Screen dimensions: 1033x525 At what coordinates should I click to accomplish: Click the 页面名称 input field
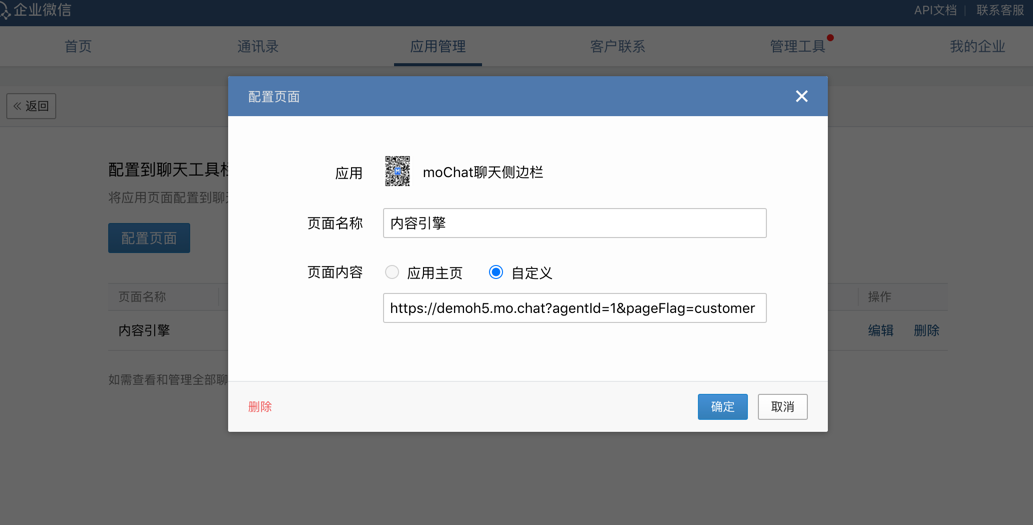tap(574, 223)
